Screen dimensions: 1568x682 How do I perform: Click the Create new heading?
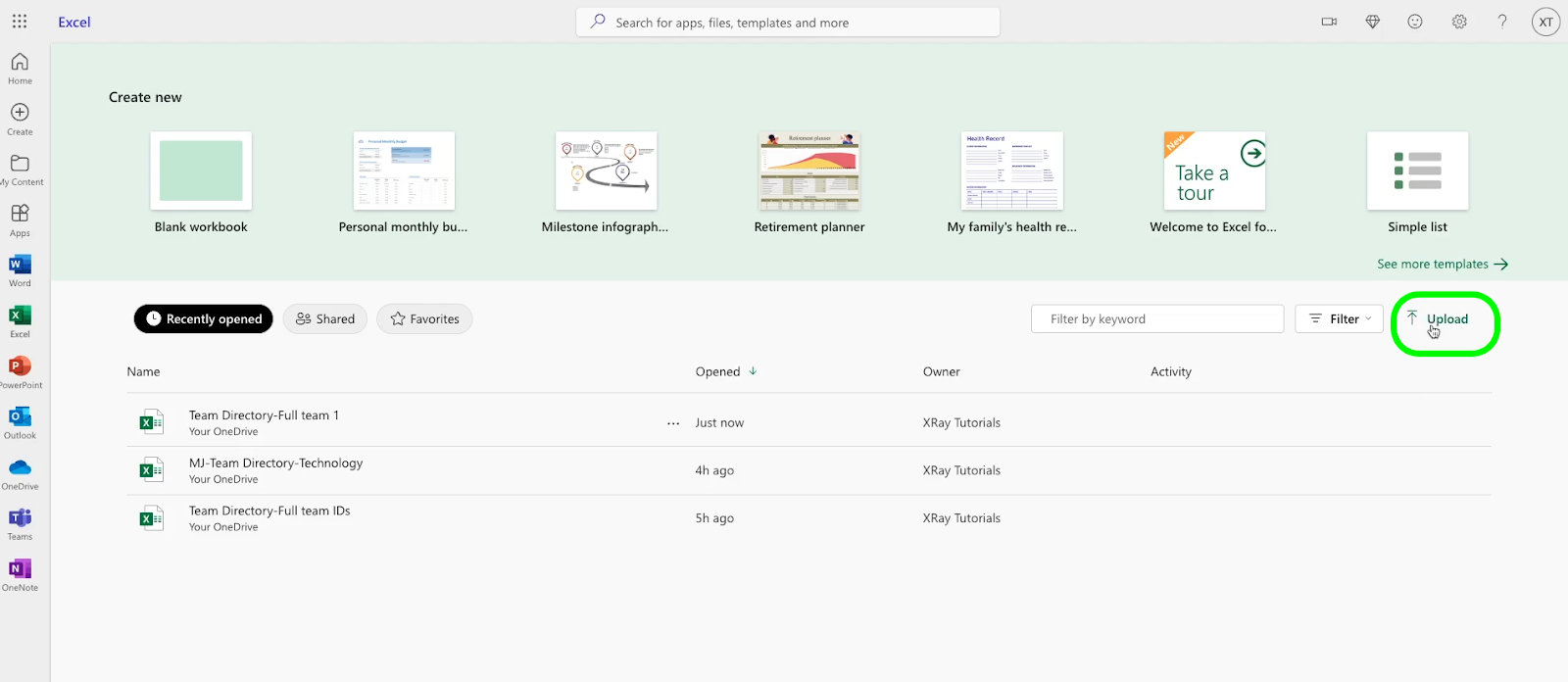click(x=145, y=97)
